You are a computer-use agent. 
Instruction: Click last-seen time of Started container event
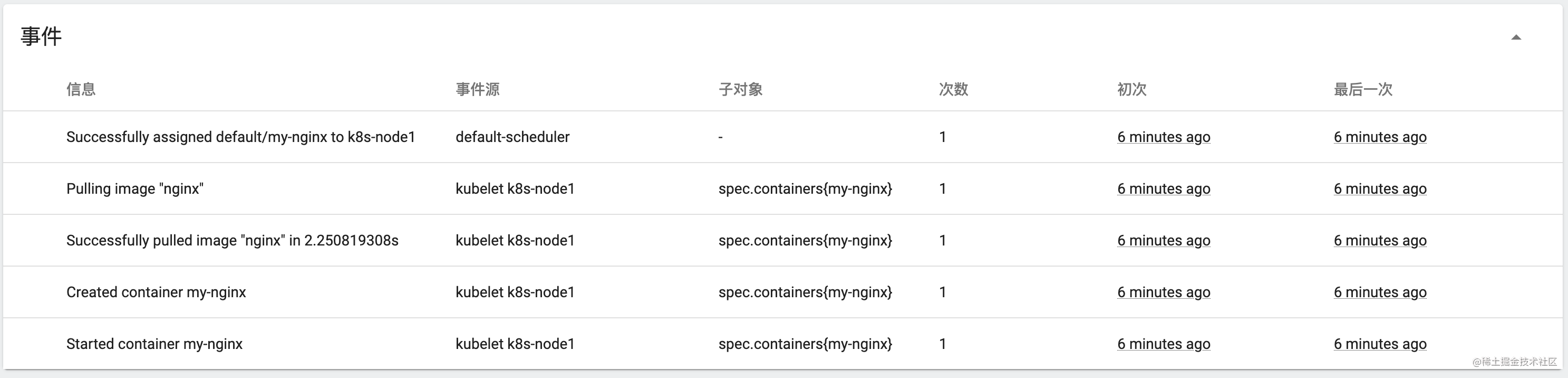point(1380,343)
